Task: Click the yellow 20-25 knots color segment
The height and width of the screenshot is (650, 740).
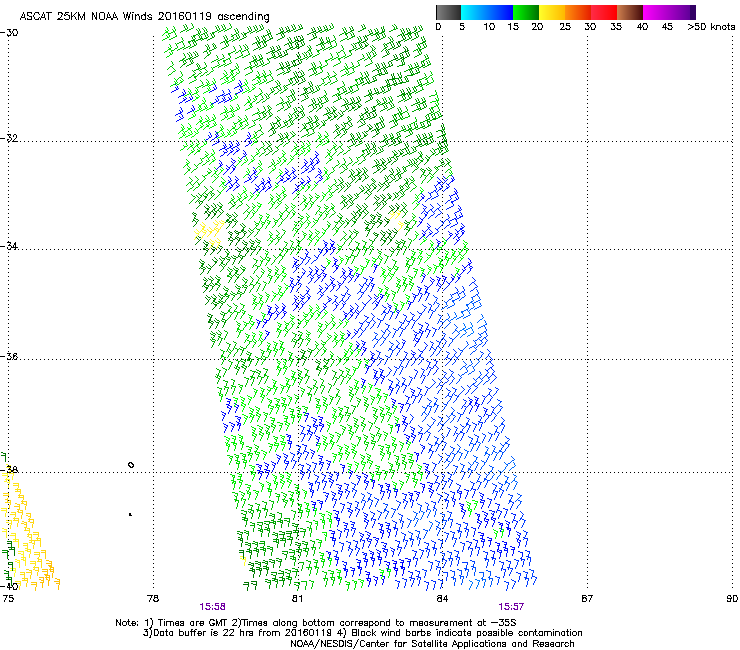Action: pyautogui.click(x=552, y=12)
